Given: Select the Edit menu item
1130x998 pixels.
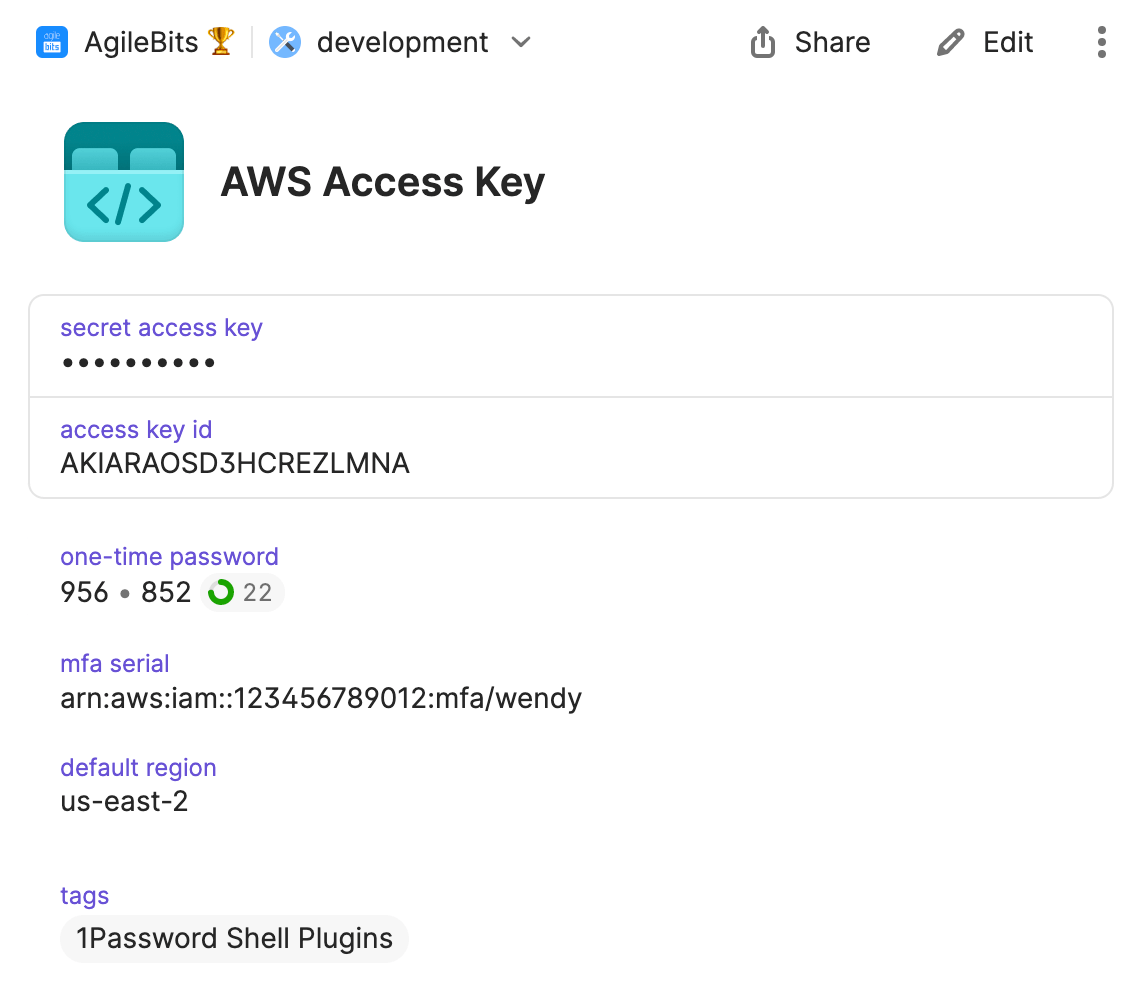Looking at the screenshot, I should click(x=985, y=42).
